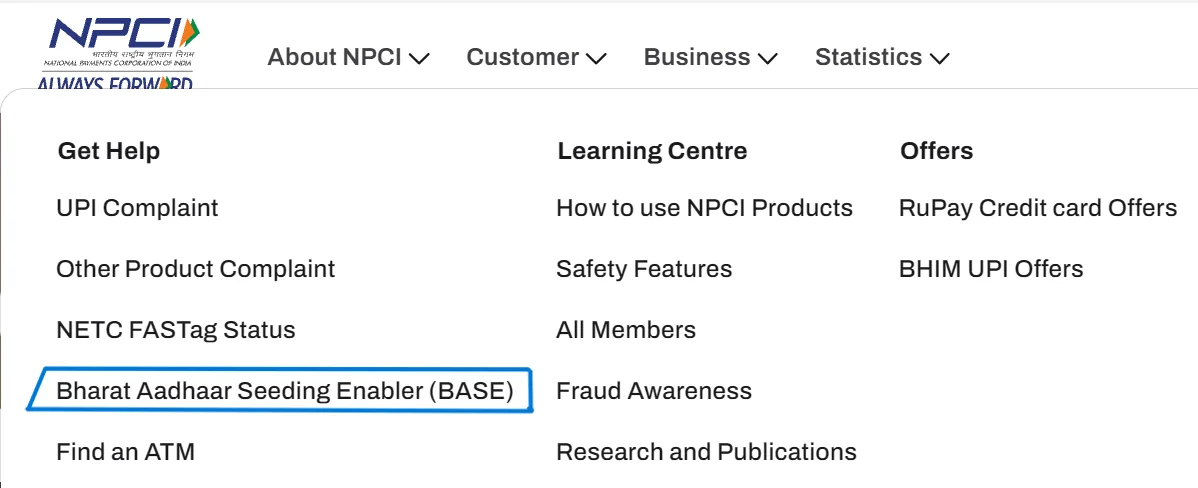Viewport: 1198px width, 488px height.
Task: Collapse the Customer menu chevron
Action: [596, 58]
